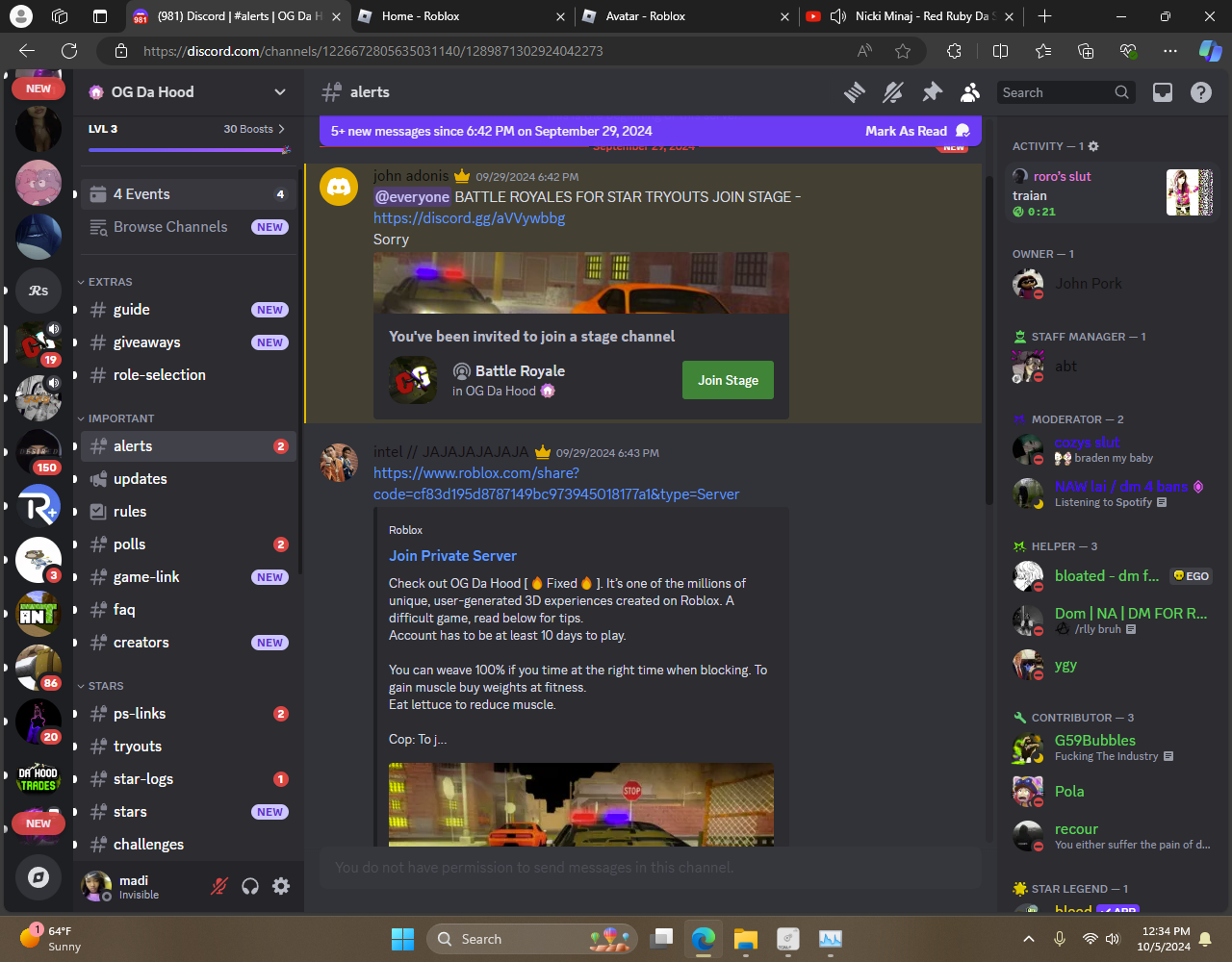Open Task View on taskbar
Screen dimensions: 1232x962
(661, 939)
